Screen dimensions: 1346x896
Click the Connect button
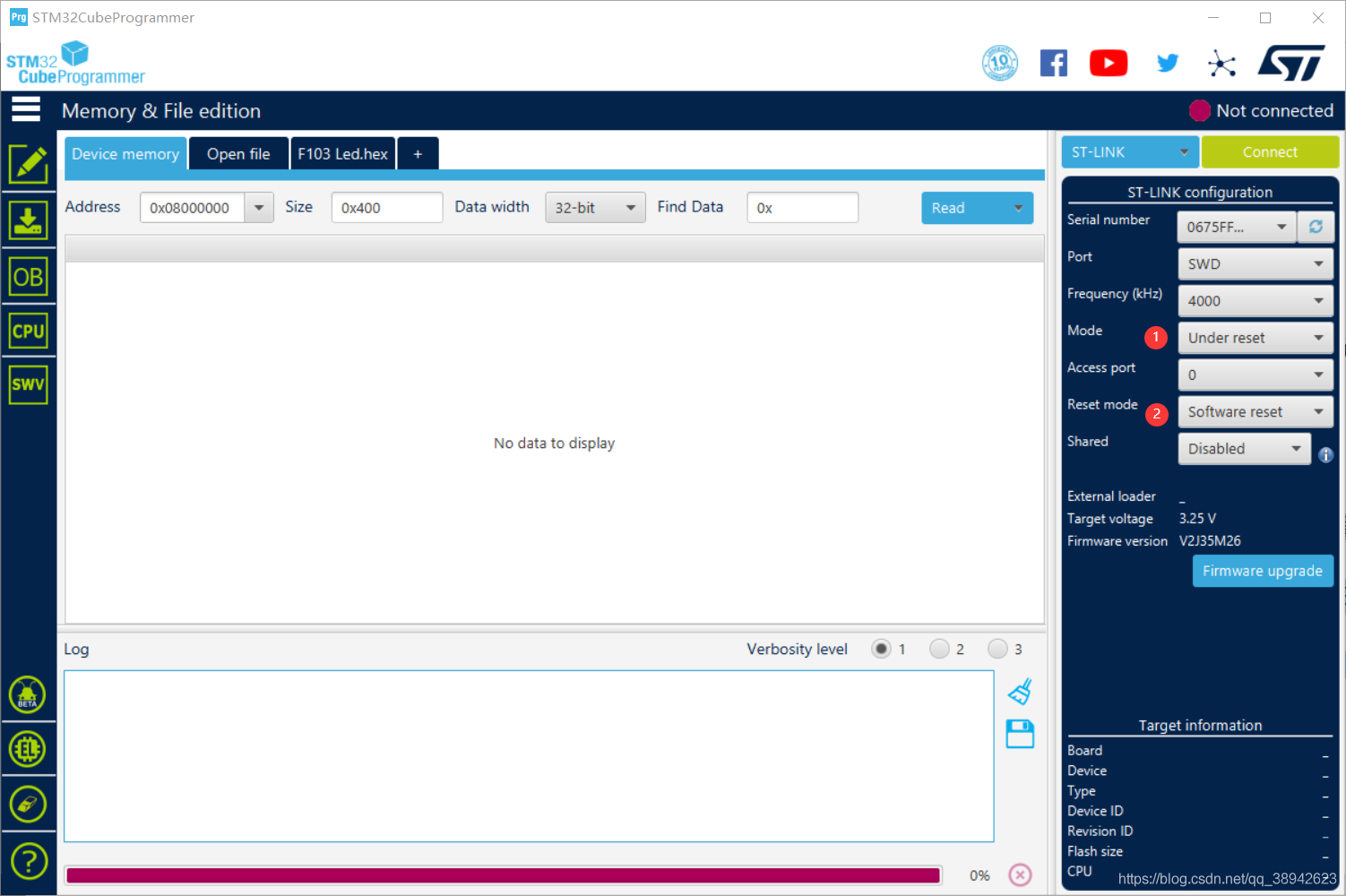[x=1270, y=152]
